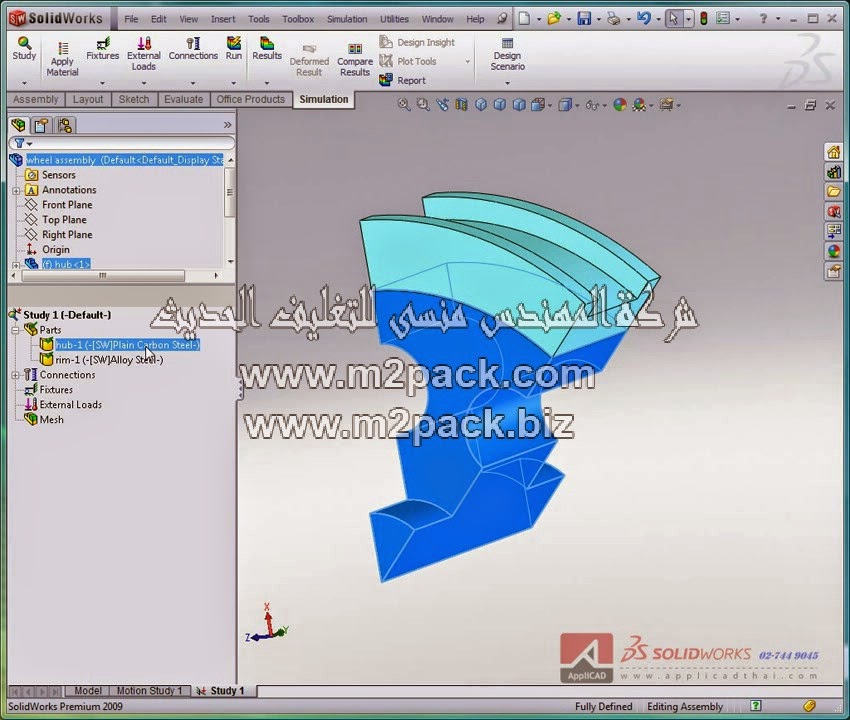Screen dimensions: 850x720
Task: Run the simulation study
Action: click(x=234, y=49)
